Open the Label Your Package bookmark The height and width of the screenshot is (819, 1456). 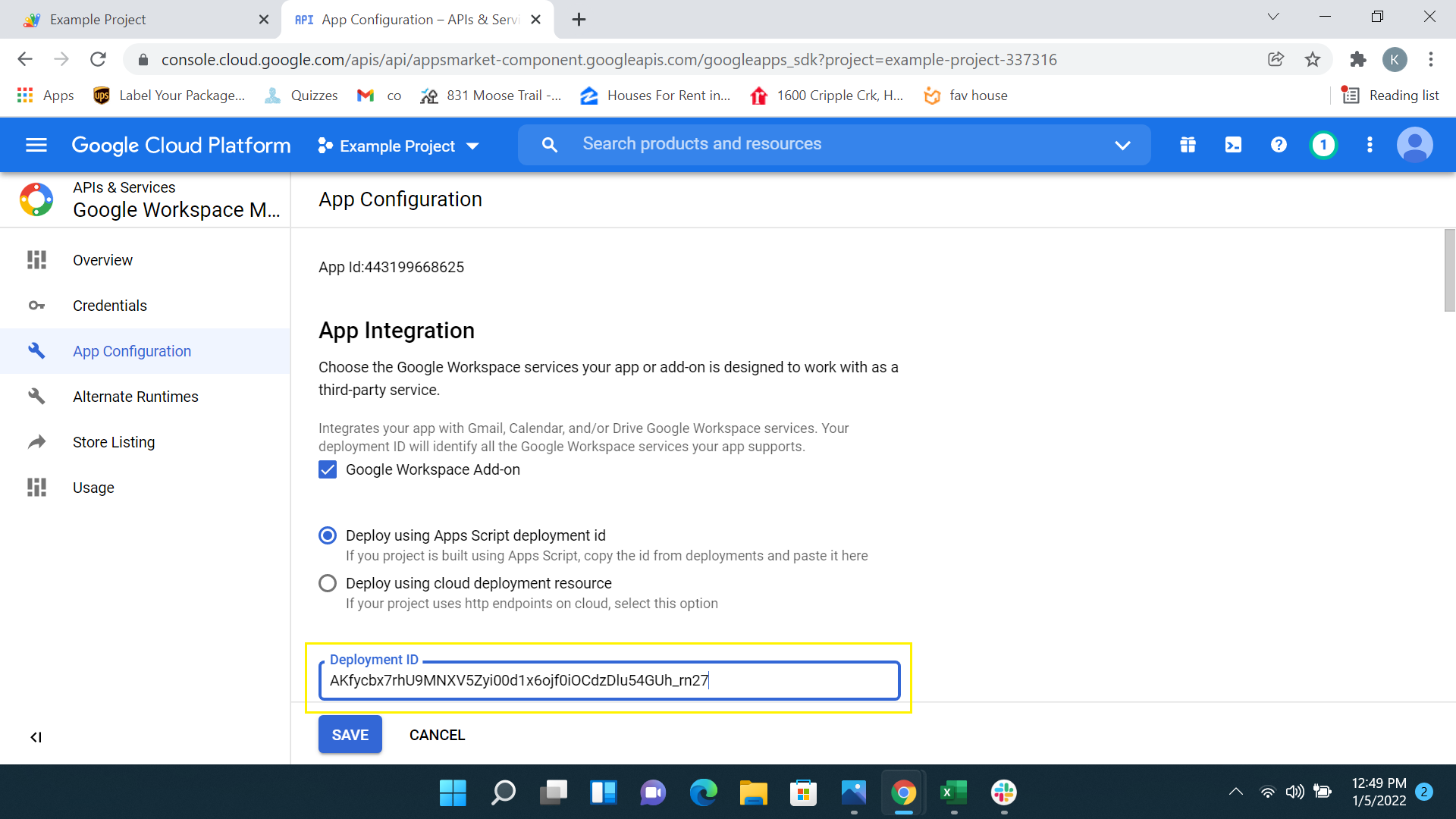pos(169,96)
